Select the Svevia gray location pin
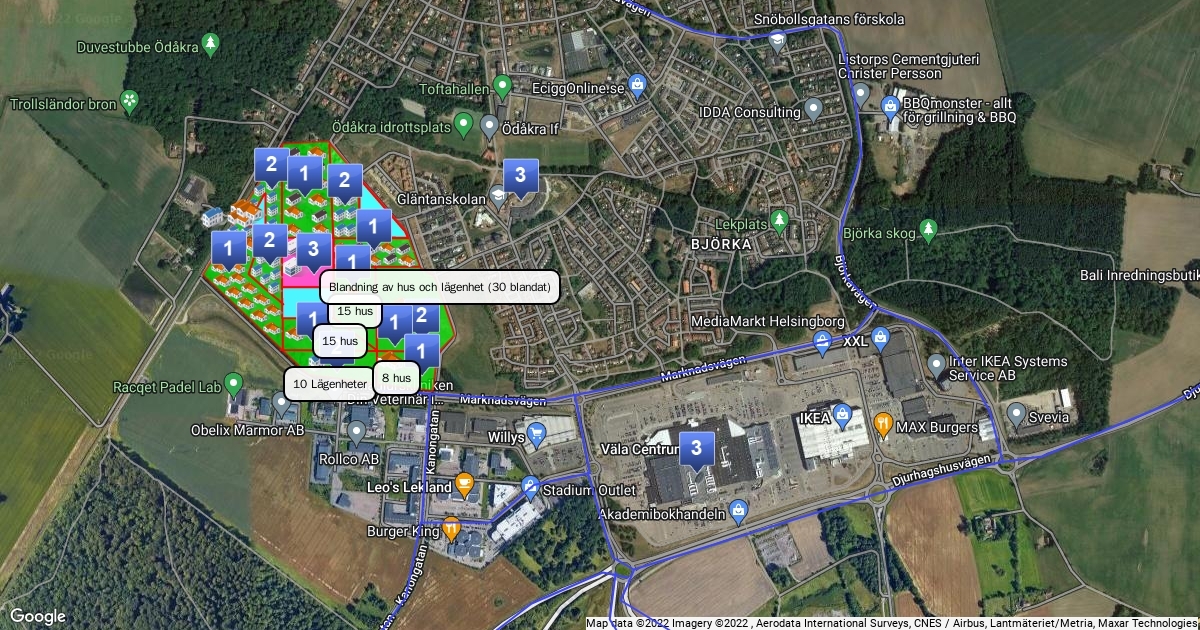The image size is (1200, 630). (1016, 413)
